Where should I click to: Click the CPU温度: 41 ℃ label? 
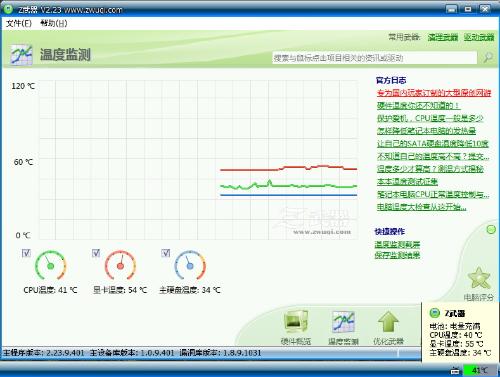(x=51, y=290)
